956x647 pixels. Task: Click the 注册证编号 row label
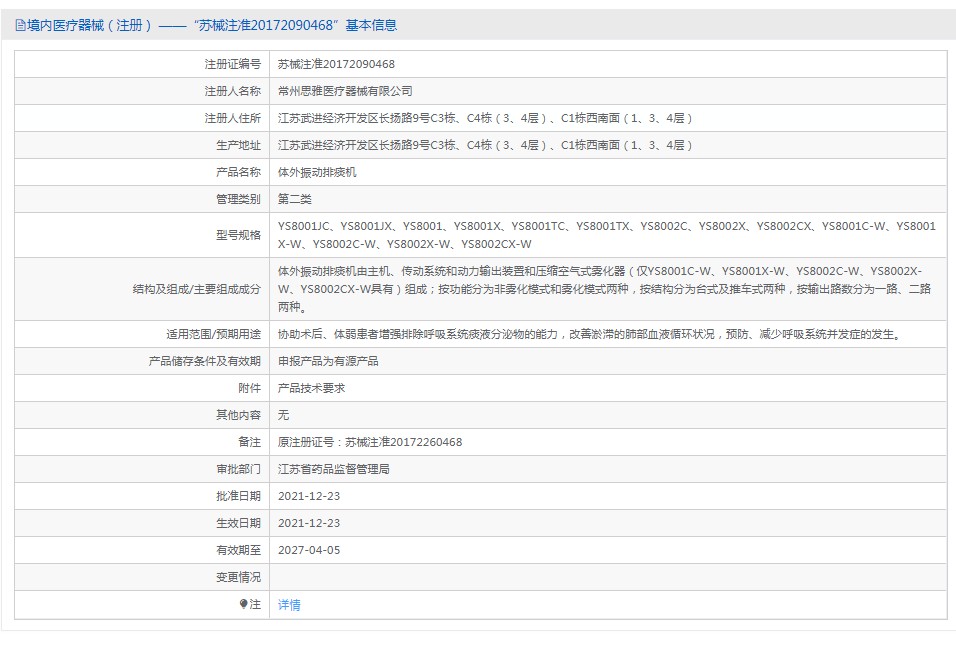pos(232,64)
